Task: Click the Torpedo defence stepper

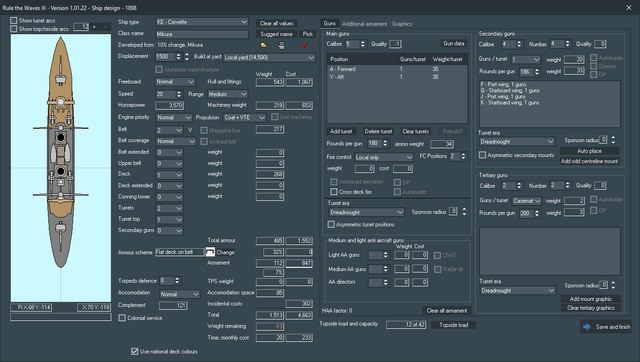Action: click(177, 280)
